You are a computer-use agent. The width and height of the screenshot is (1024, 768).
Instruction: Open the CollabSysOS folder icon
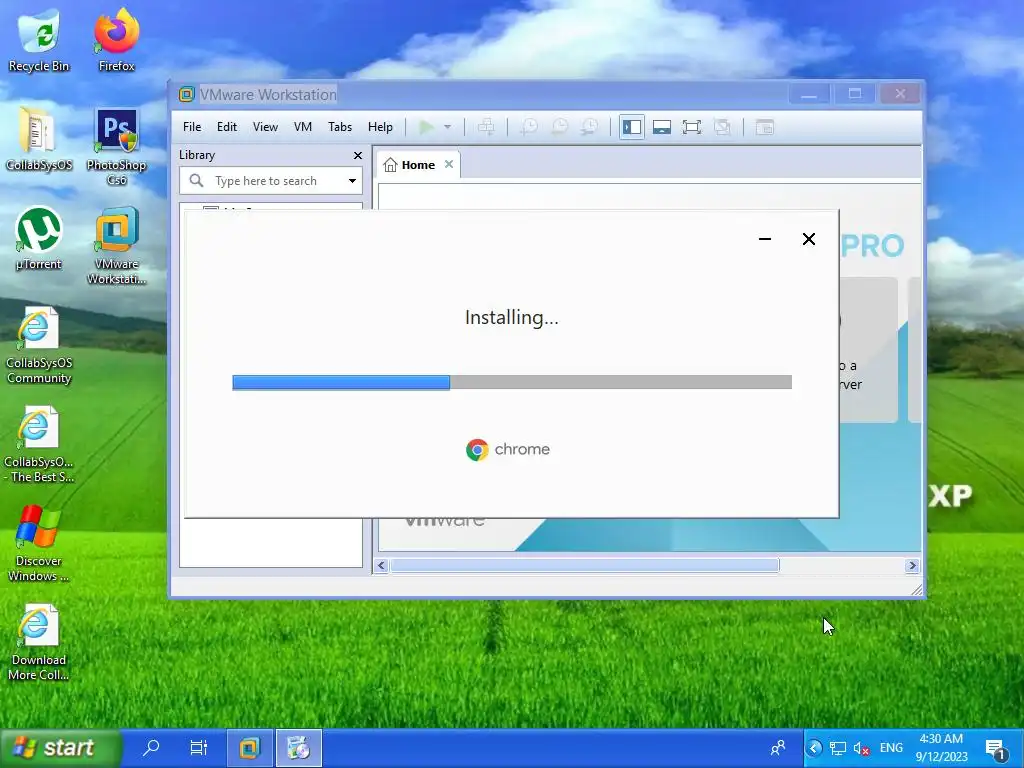pos(39,138)
